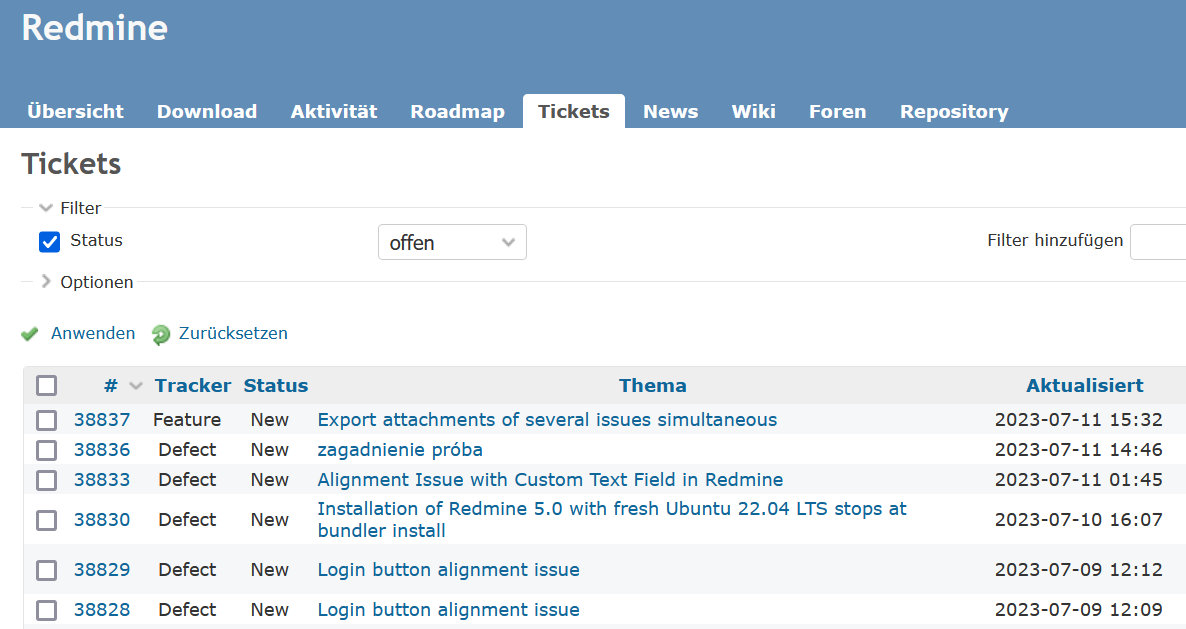This screenshot has height=629, width=1186.
Task: Click the Anwenden link
Action: [93, 333]
